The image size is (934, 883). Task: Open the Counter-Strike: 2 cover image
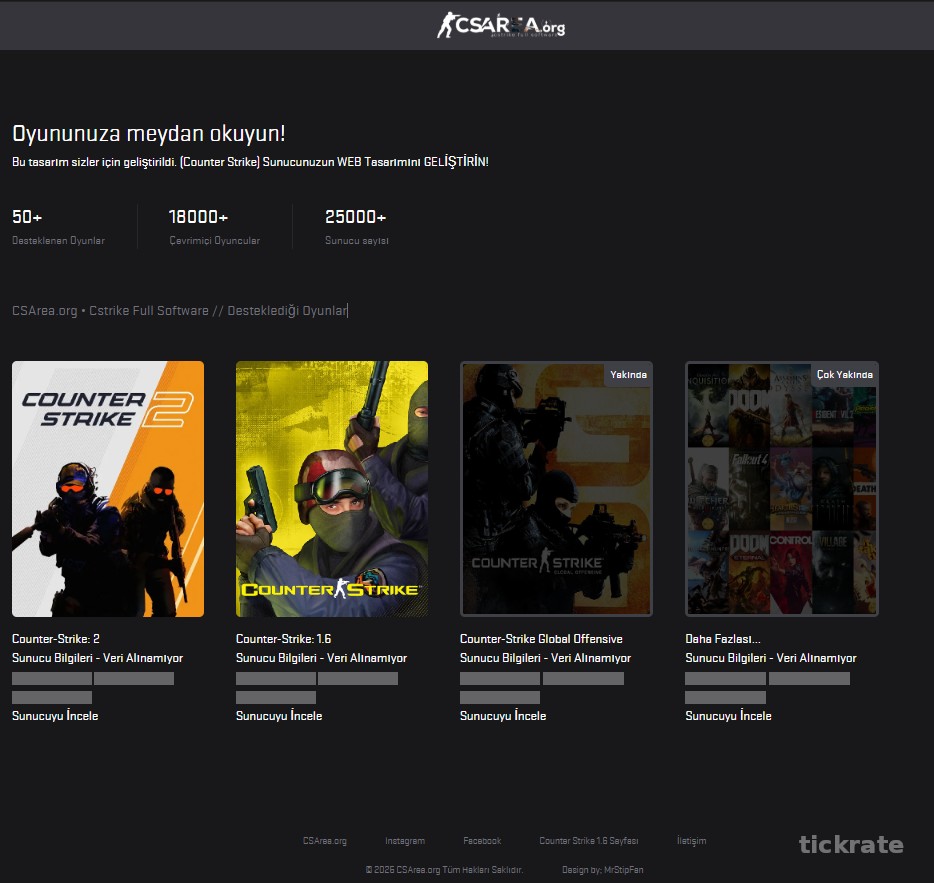point(107,488)
